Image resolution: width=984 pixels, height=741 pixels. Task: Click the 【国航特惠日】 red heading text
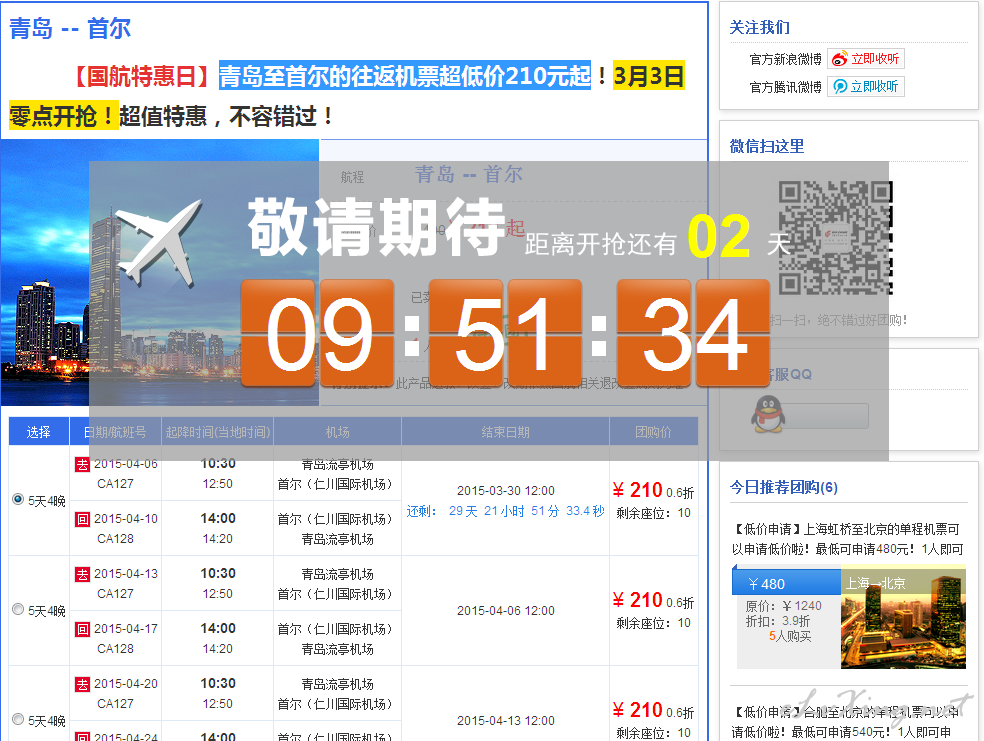tap(141, 76)
